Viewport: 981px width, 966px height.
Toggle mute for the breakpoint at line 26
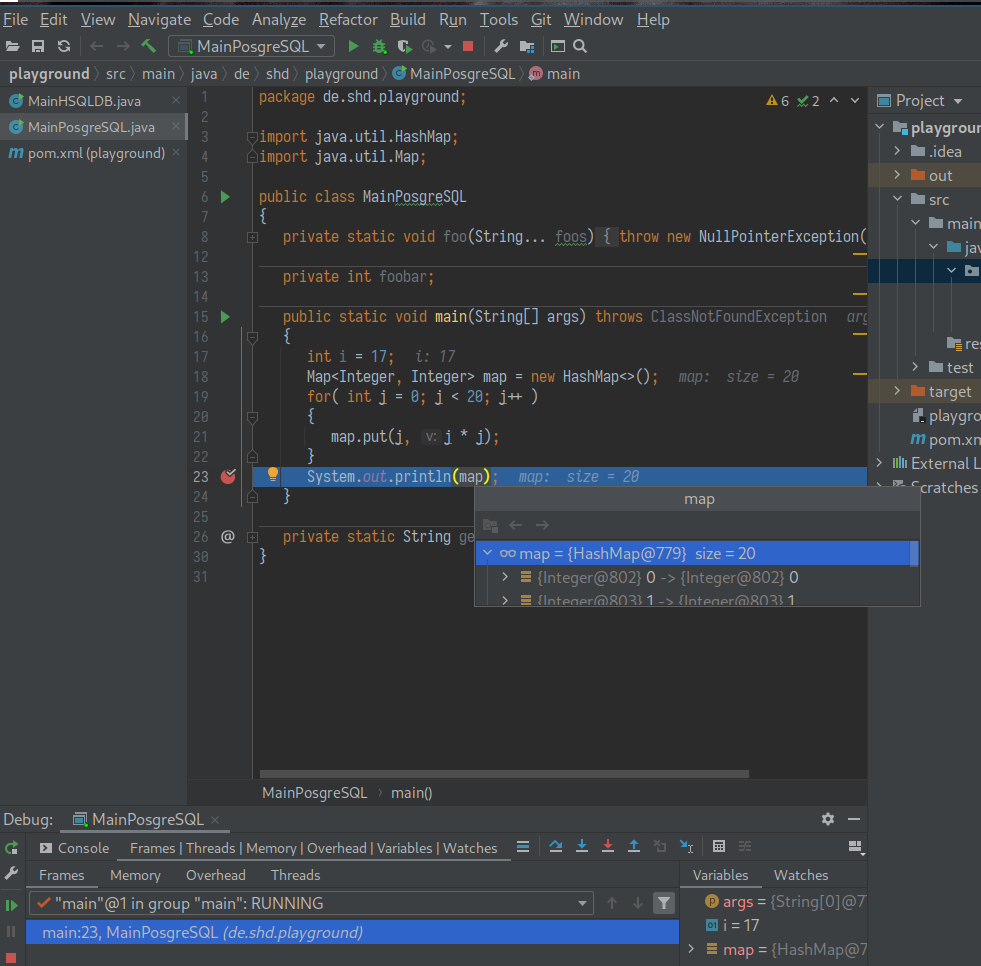tap(228, 537)
